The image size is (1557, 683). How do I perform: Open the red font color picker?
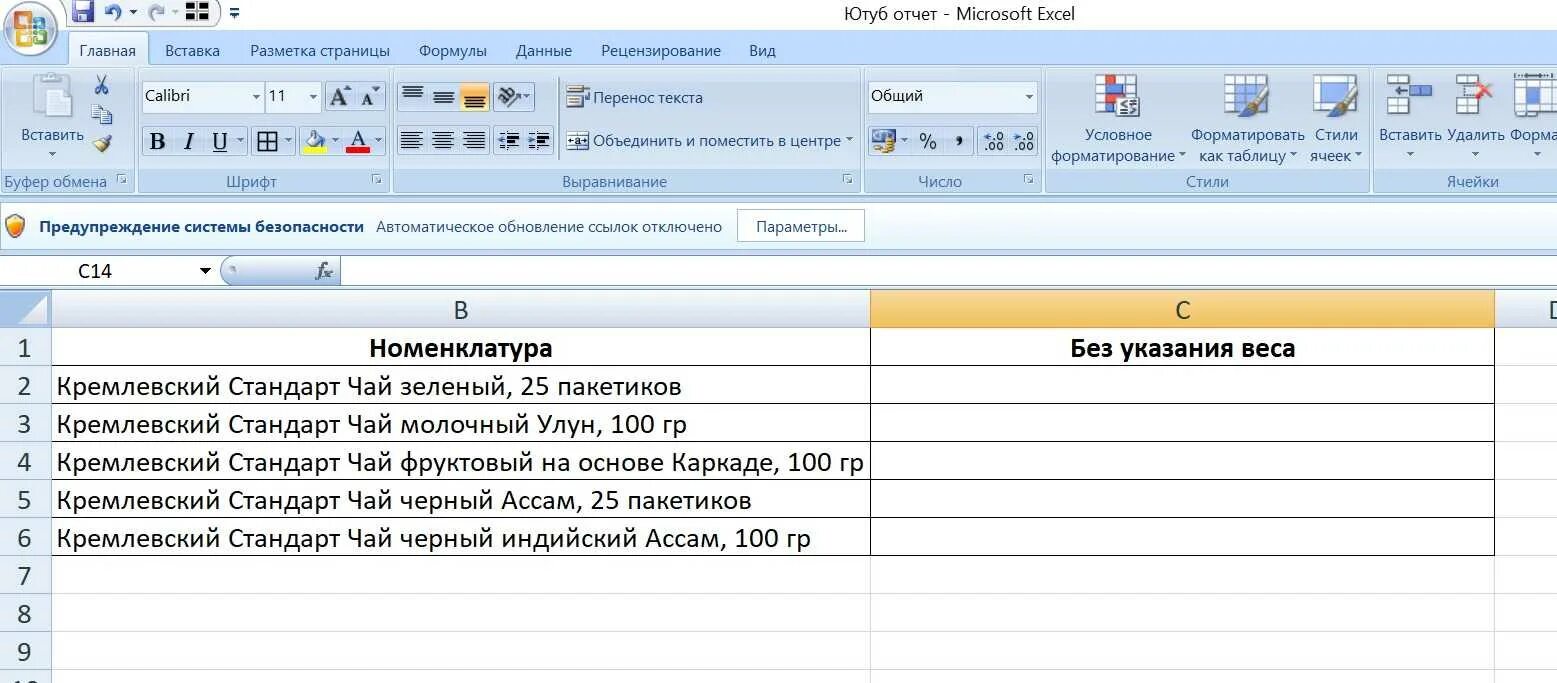[379, 141]
